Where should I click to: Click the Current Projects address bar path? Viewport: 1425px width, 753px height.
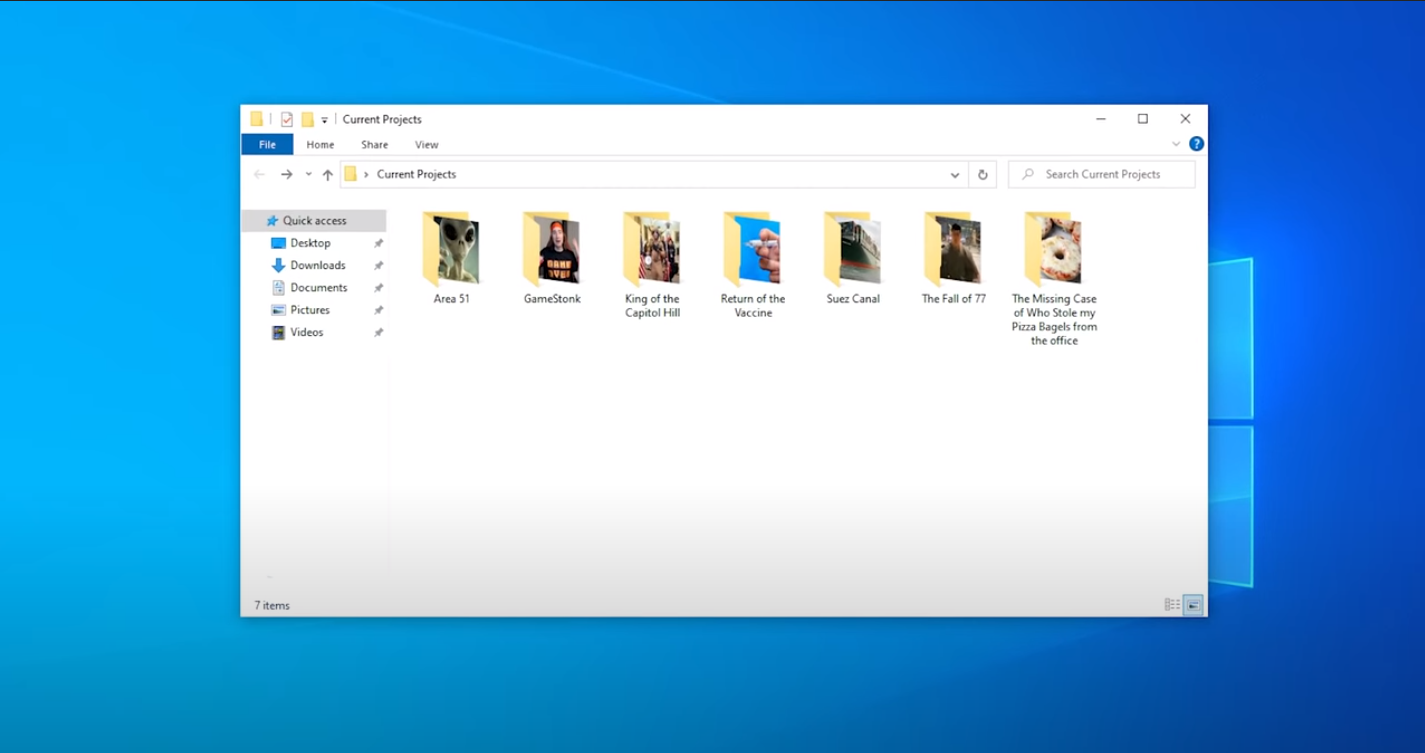[416, 174]
